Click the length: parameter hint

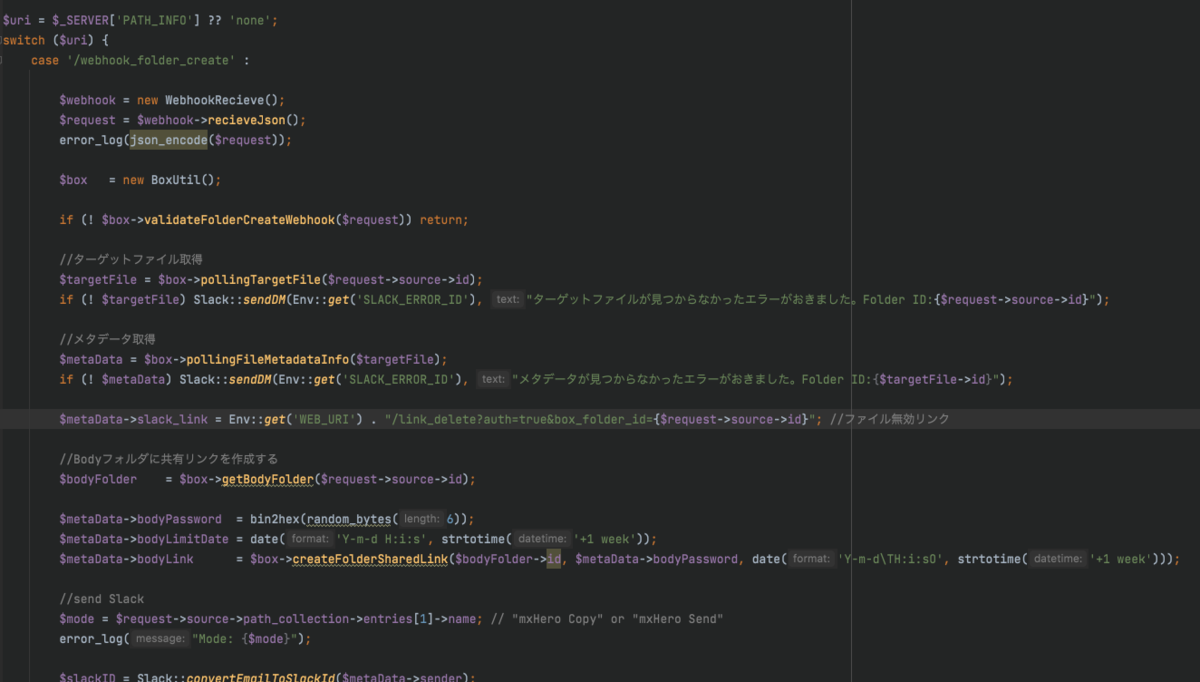(422, 519)
